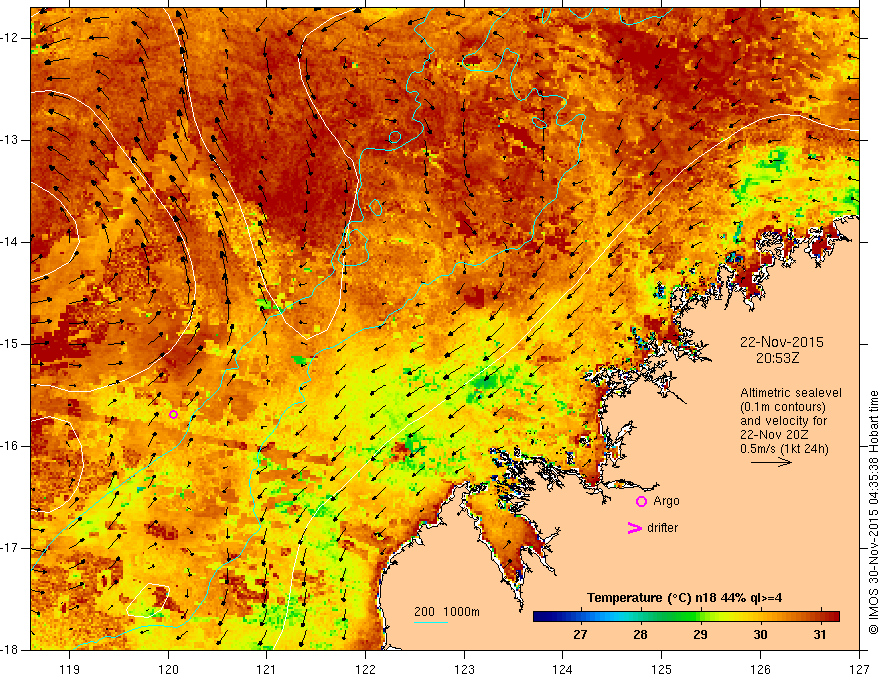Click the velocity scale reference arrow
Screen dimensions: 880x680
pyautogui.click(x=771, y=462)
